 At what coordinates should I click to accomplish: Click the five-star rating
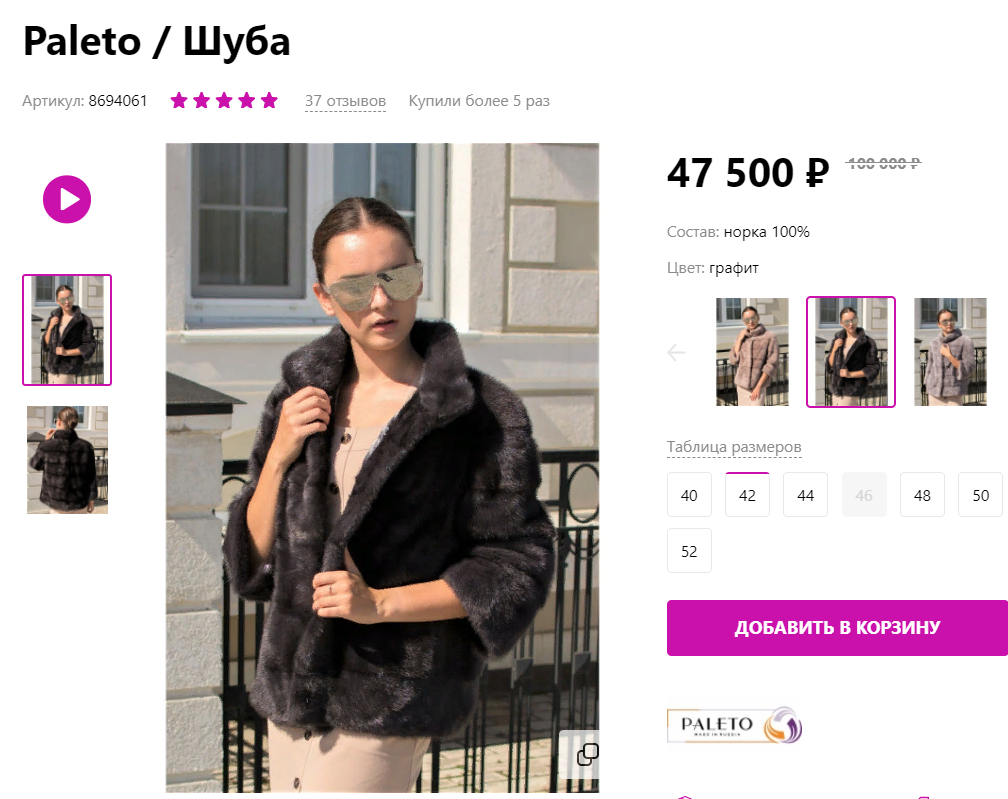tap(224, 100)
